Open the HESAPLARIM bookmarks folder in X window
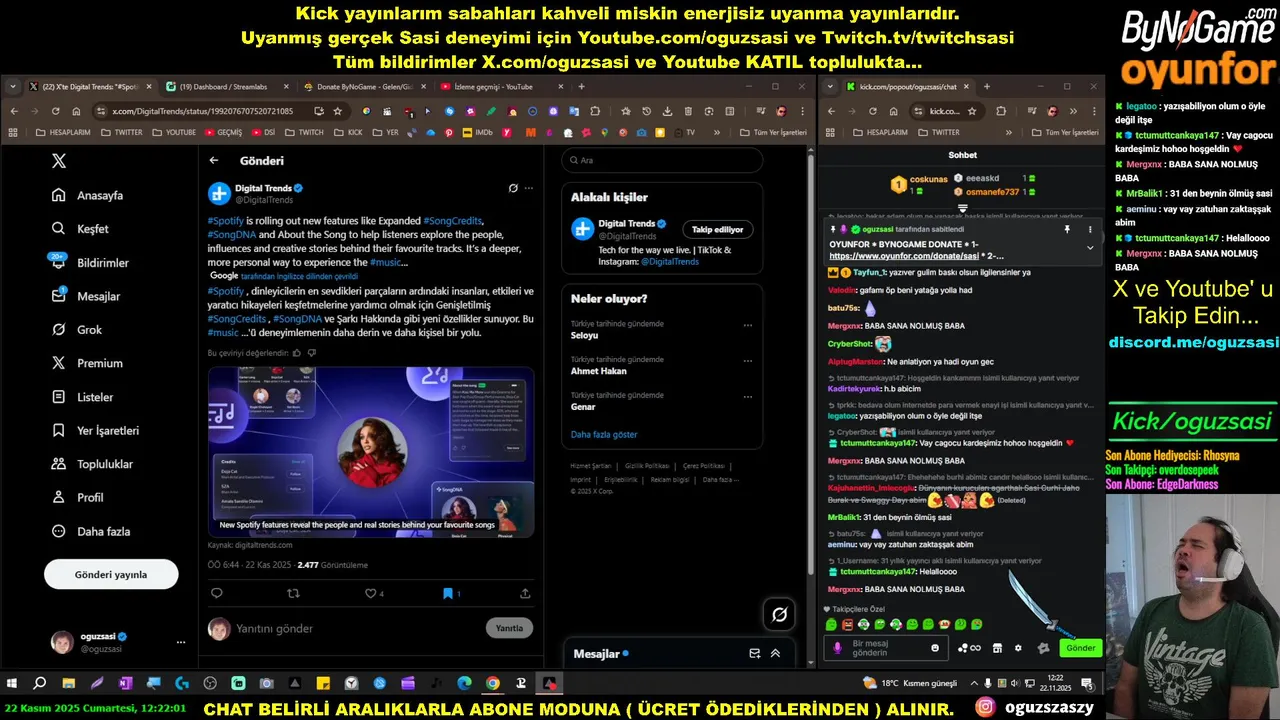Screen dimensions: 1280x720 63,132
